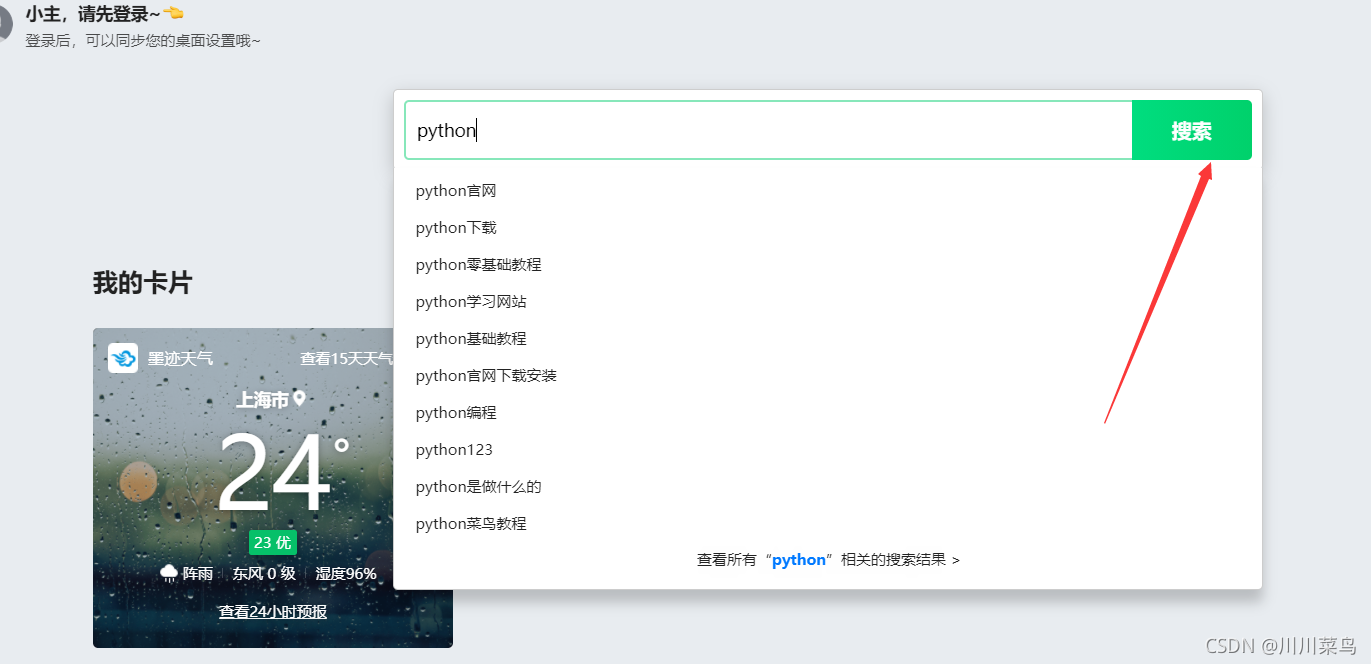Click the user avatar icon at top left

click(x=4, y=24)
